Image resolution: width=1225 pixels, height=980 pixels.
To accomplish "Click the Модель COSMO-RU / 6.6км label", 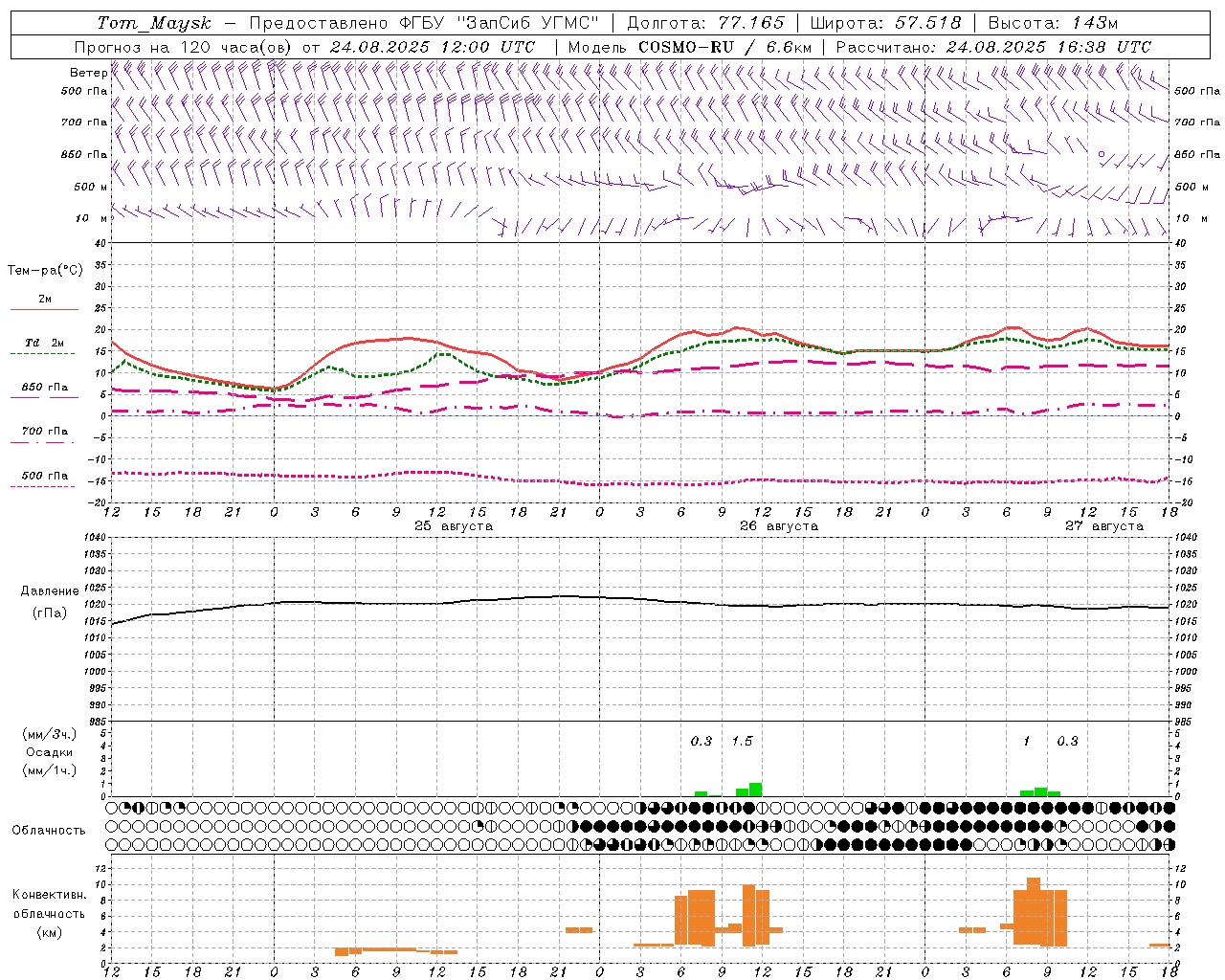I will [x=690, y=47].
